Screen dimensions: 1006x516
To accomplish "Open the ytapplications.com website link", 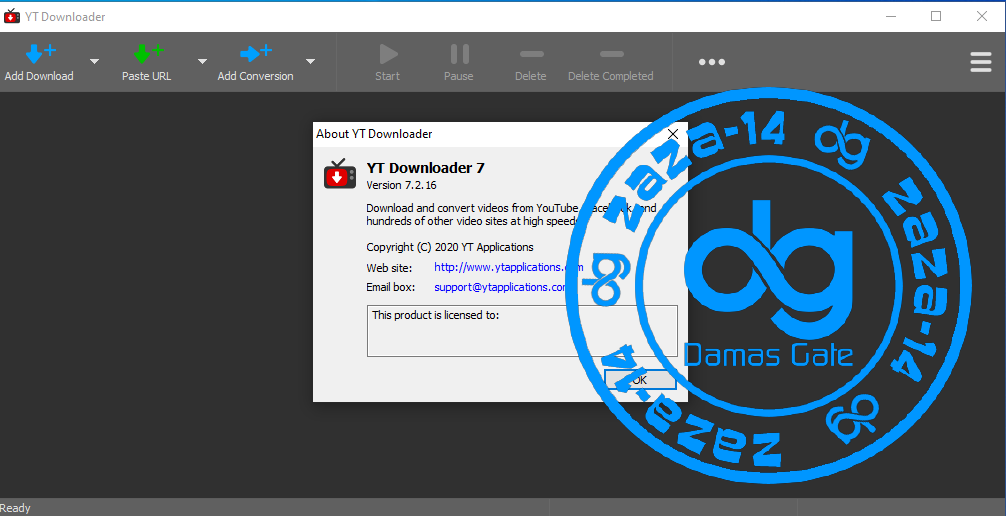I will 508,268.
